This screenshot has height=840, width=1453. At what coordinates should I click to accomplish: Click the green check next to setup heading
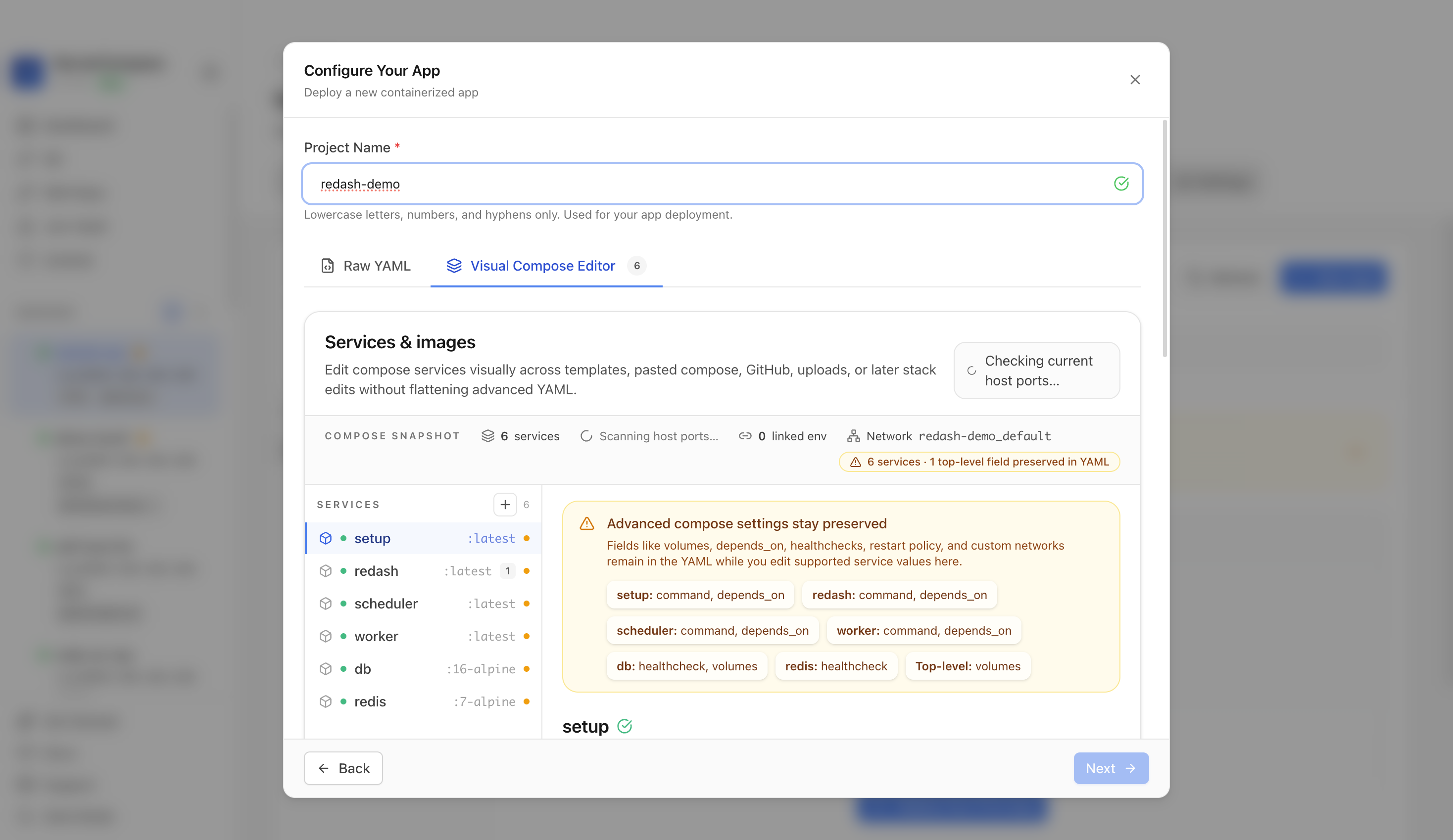point(625,726)
